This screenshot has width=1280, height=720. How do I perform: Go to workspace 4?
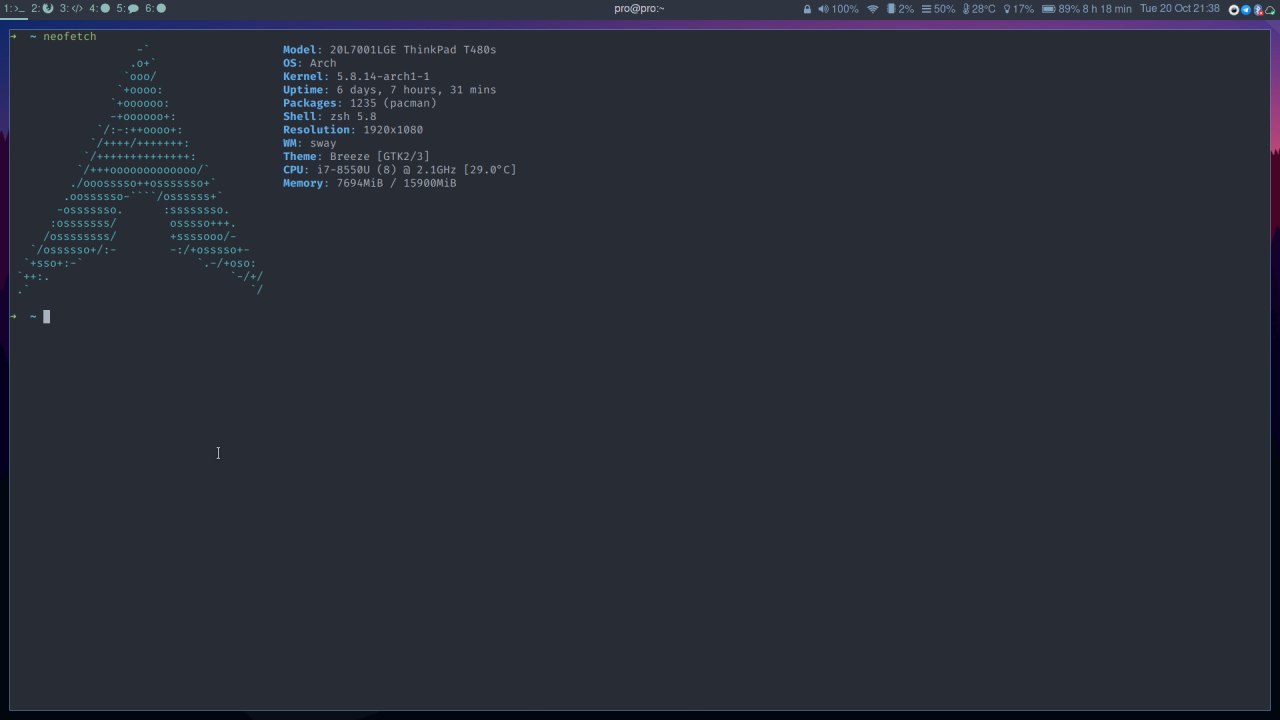[99, 8]
